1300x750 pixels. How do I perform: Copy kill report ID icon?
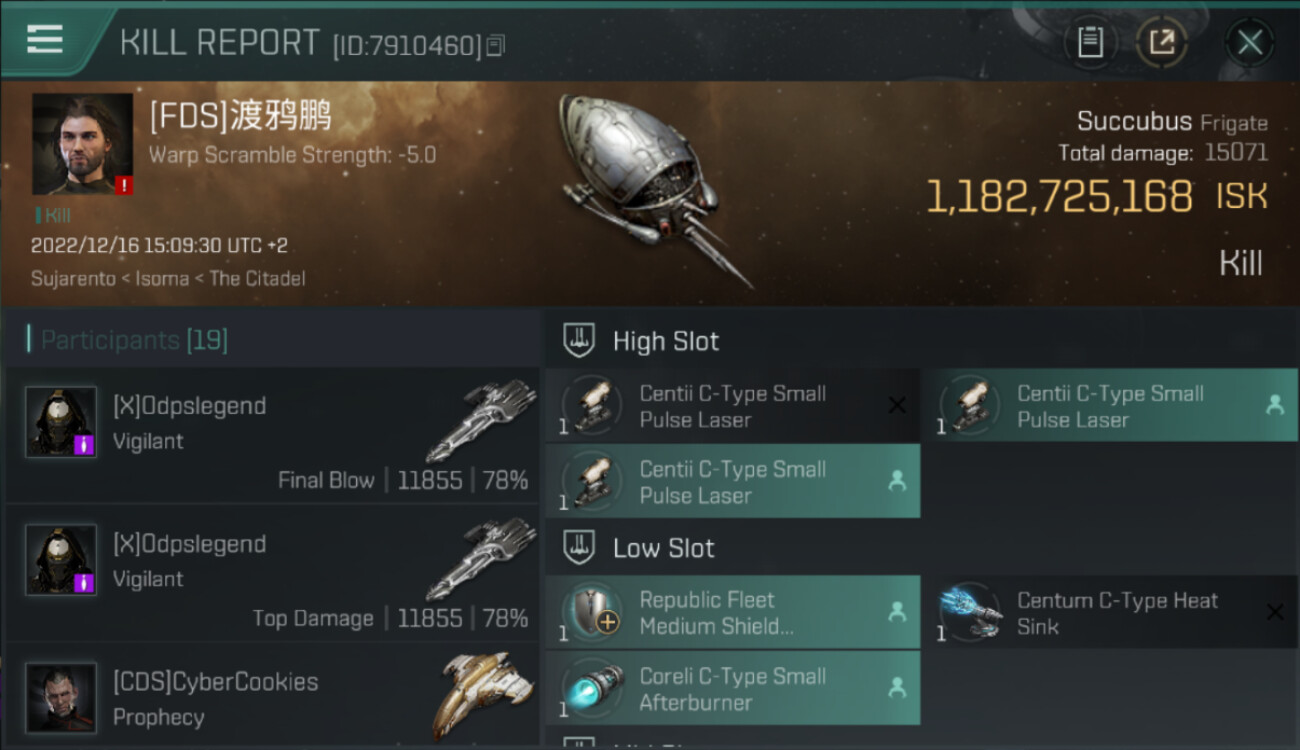tap(497, 45)
